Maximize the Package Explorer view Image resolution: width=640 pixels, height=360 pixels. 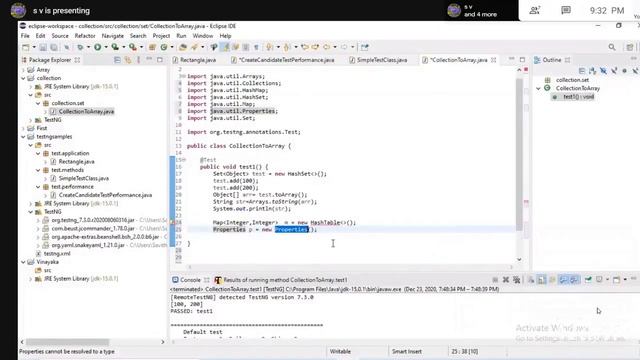160,60
